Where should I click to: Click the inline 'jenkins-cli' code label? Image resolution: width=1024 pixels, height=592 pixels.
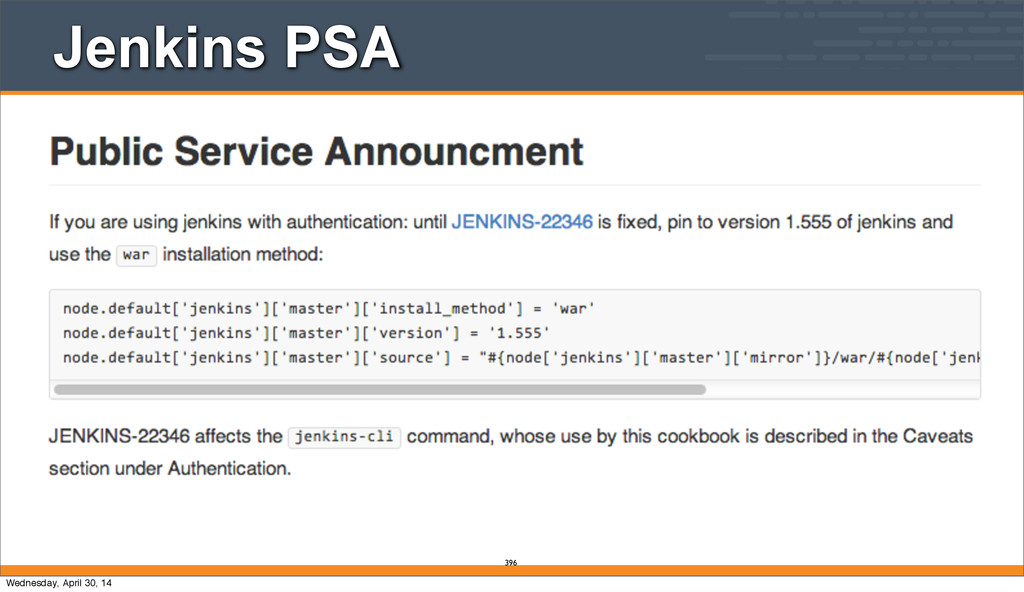click(344, 436)
